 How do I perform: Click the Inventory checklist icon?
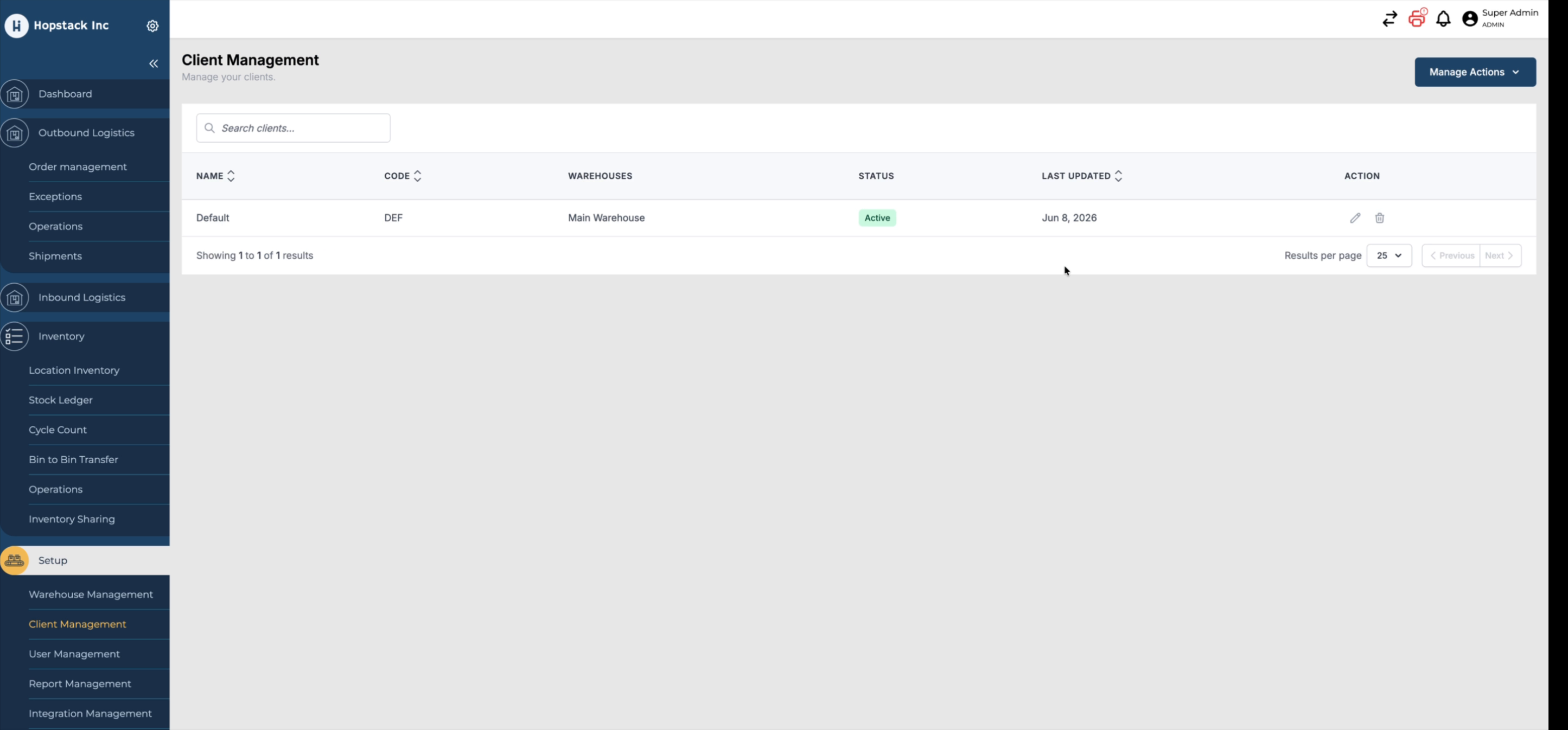(x=15, y=336)
